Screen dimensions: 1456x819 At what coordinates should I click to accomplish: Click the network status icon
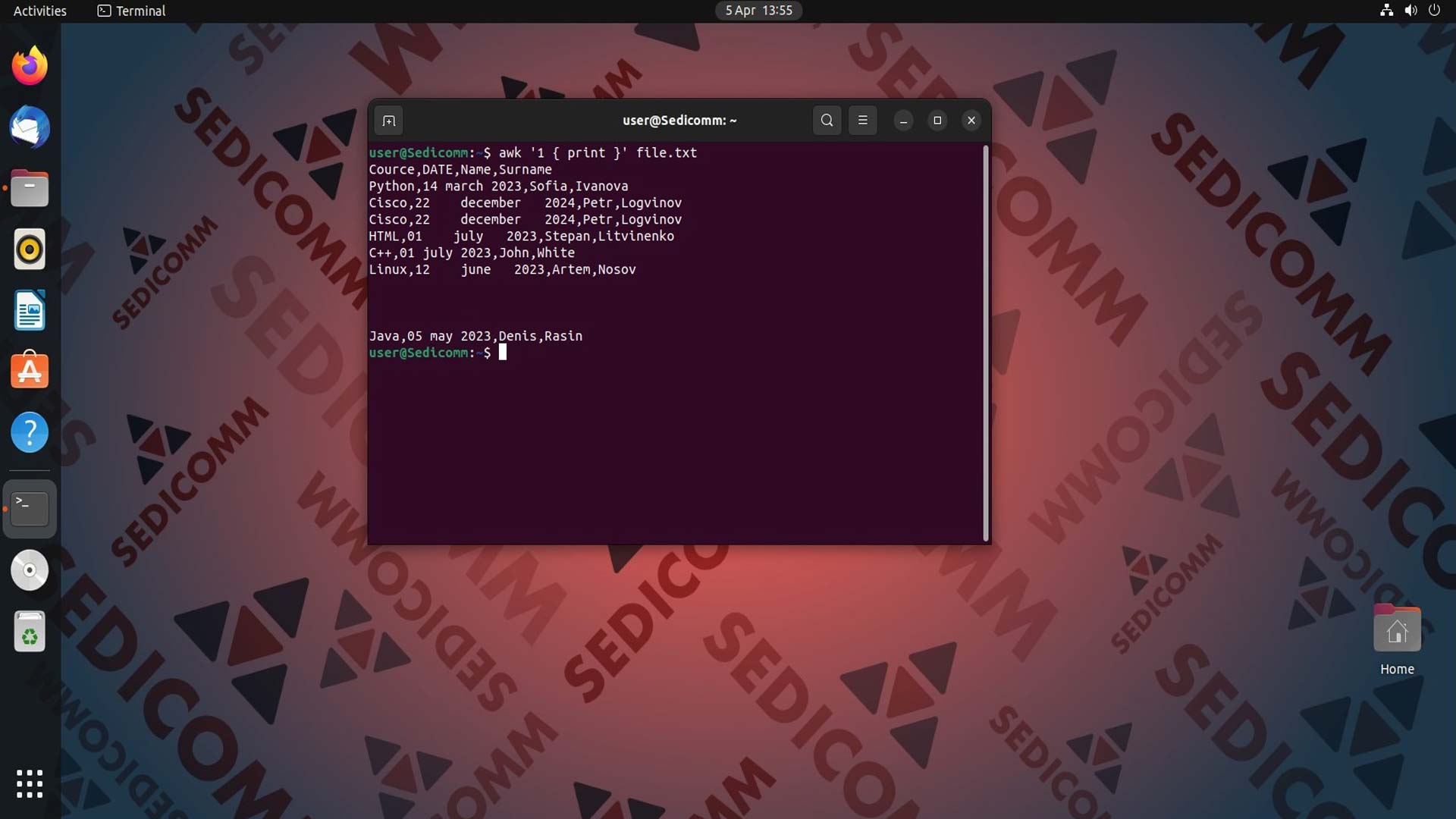(x=1386, y=11)
